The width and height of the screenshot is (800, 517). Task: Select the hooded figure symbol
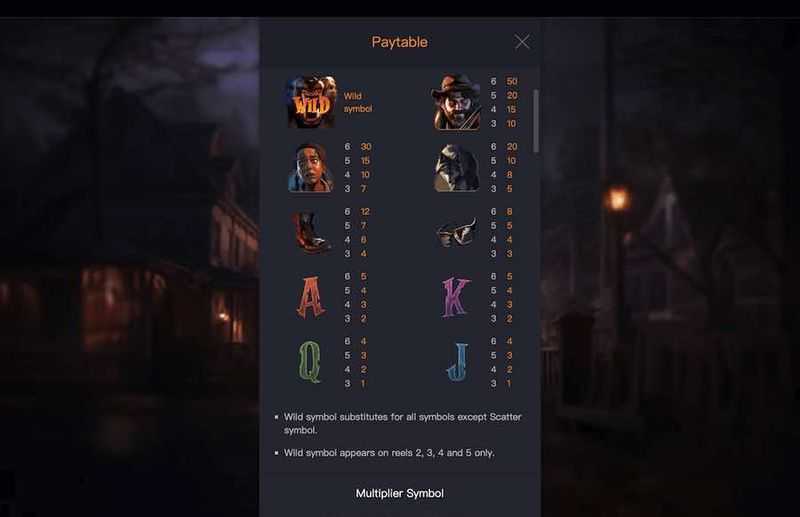457,167
